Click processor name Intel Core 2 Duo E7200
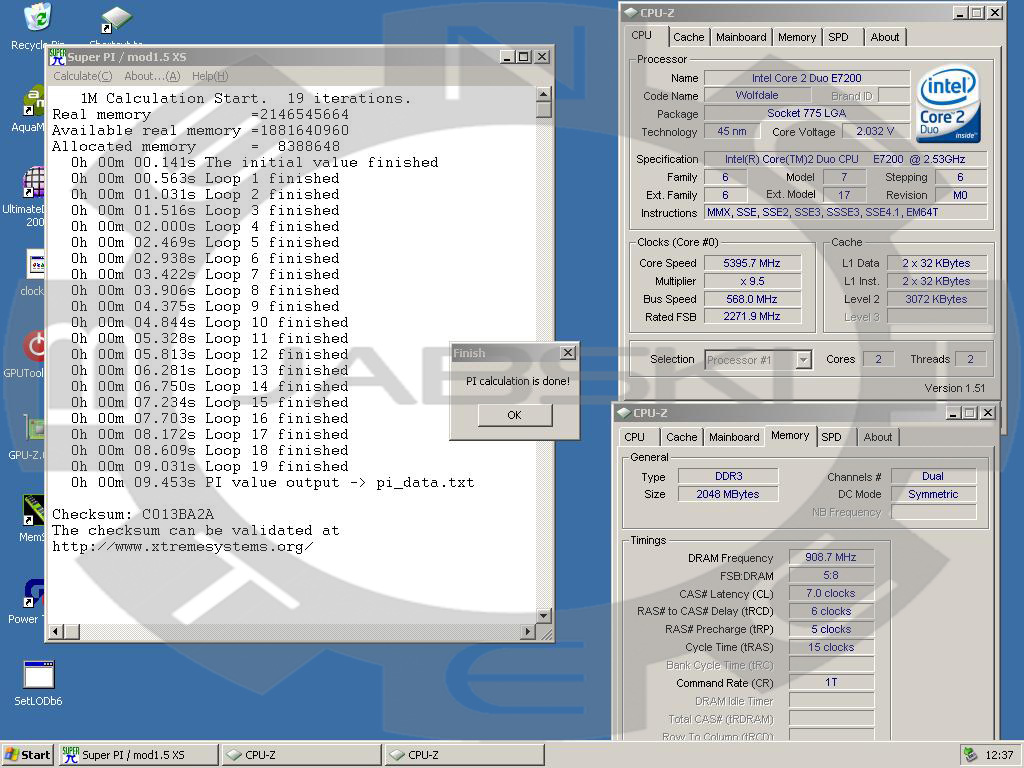The image size is (1024, 768). (807, 78)
